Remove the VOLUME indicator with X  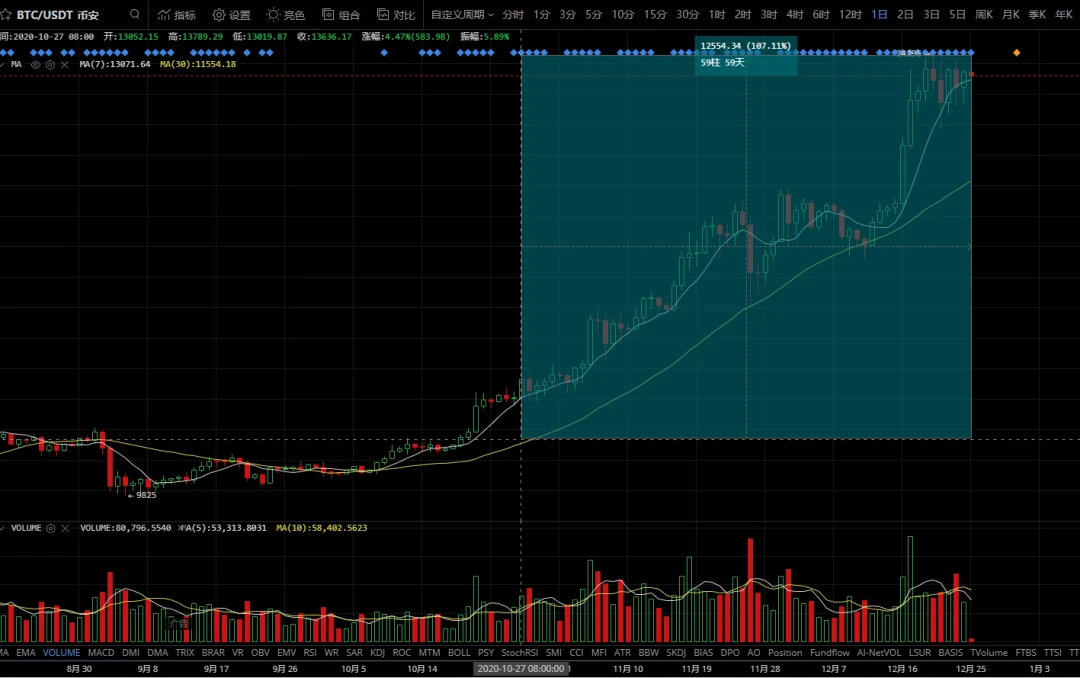tap(65, 528)
